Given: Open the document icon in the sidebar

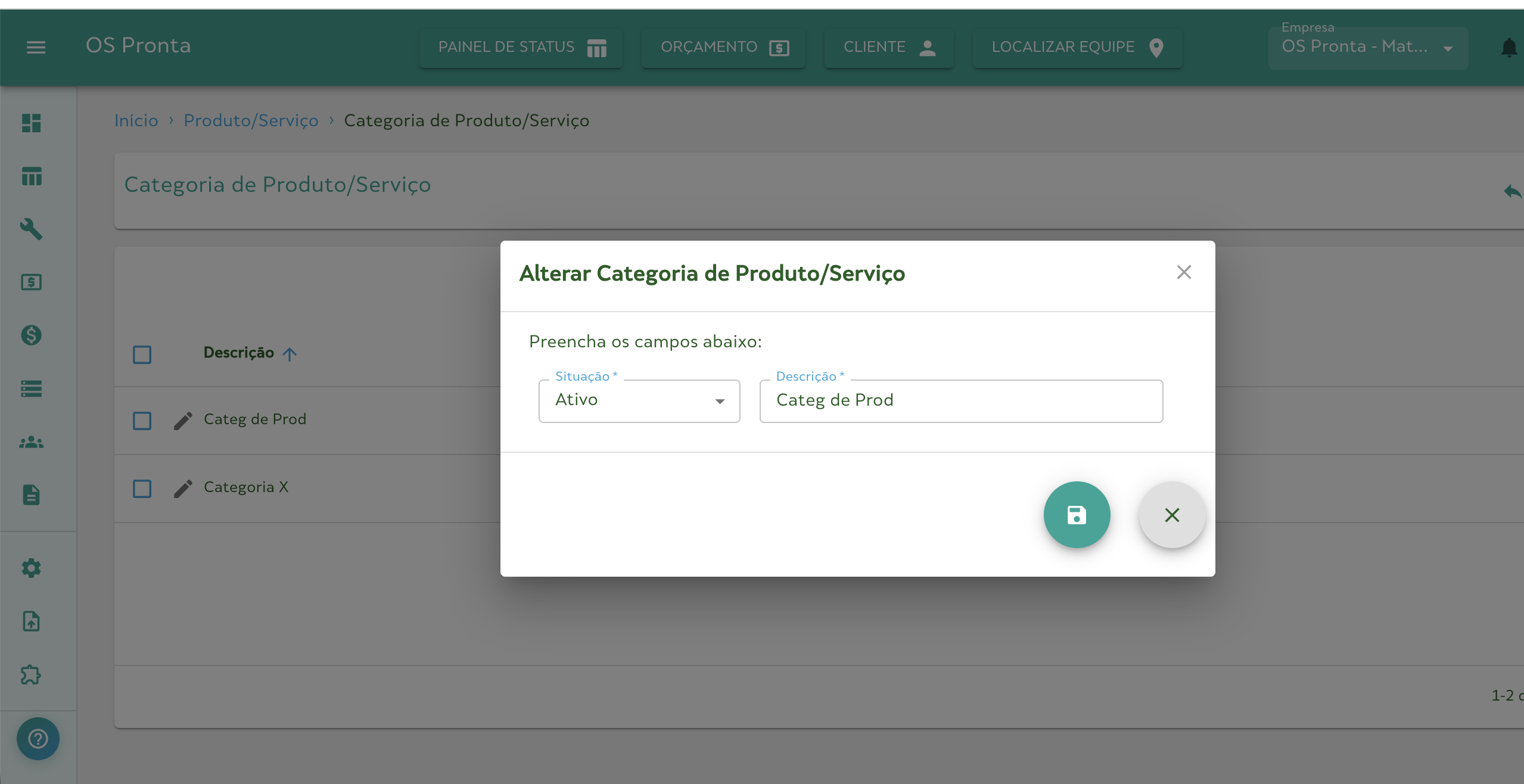Looking at the screenshot, I should [31, 495].
